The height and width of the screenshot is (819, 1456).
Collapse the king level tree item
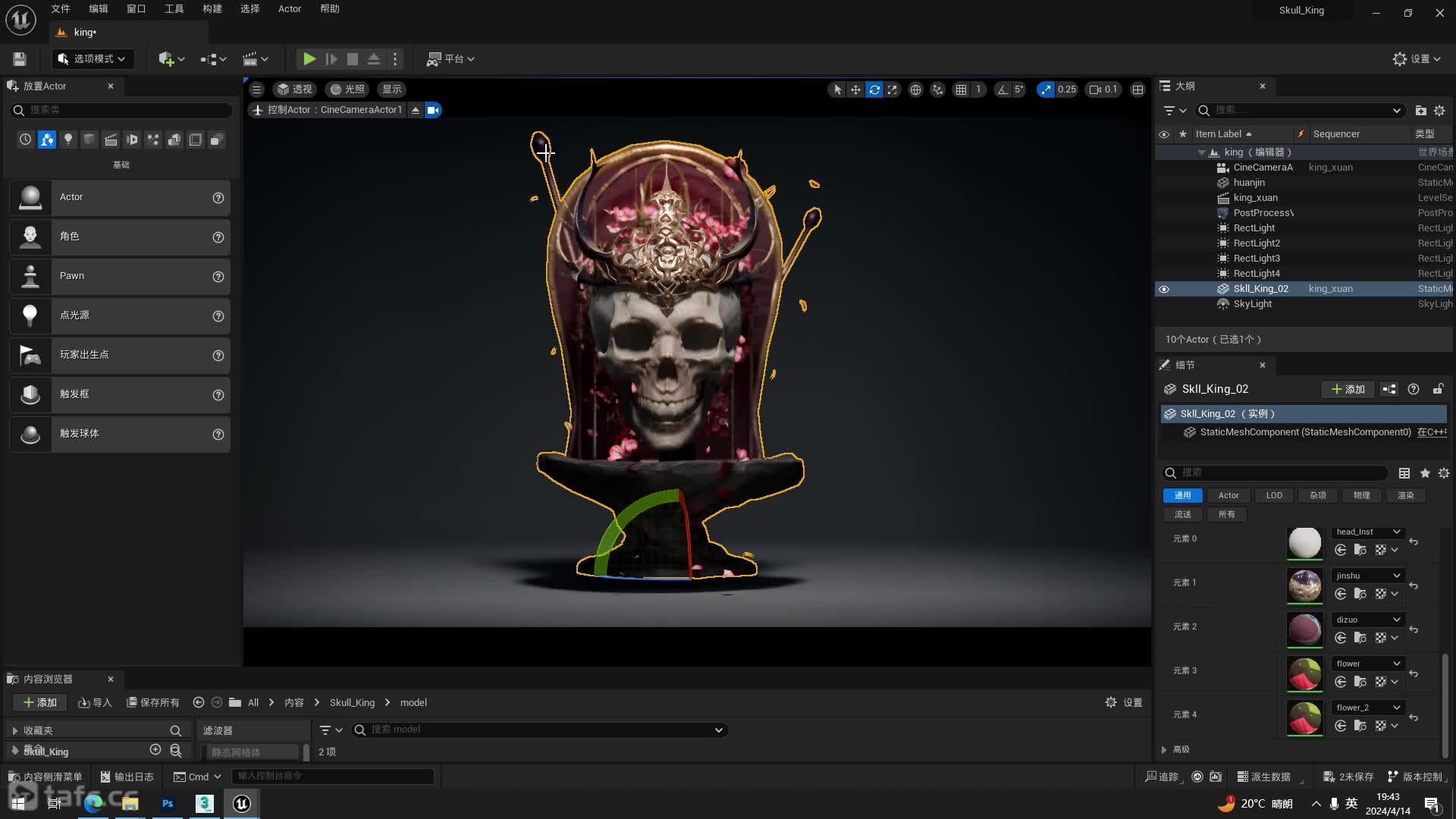click(1201, 152)
